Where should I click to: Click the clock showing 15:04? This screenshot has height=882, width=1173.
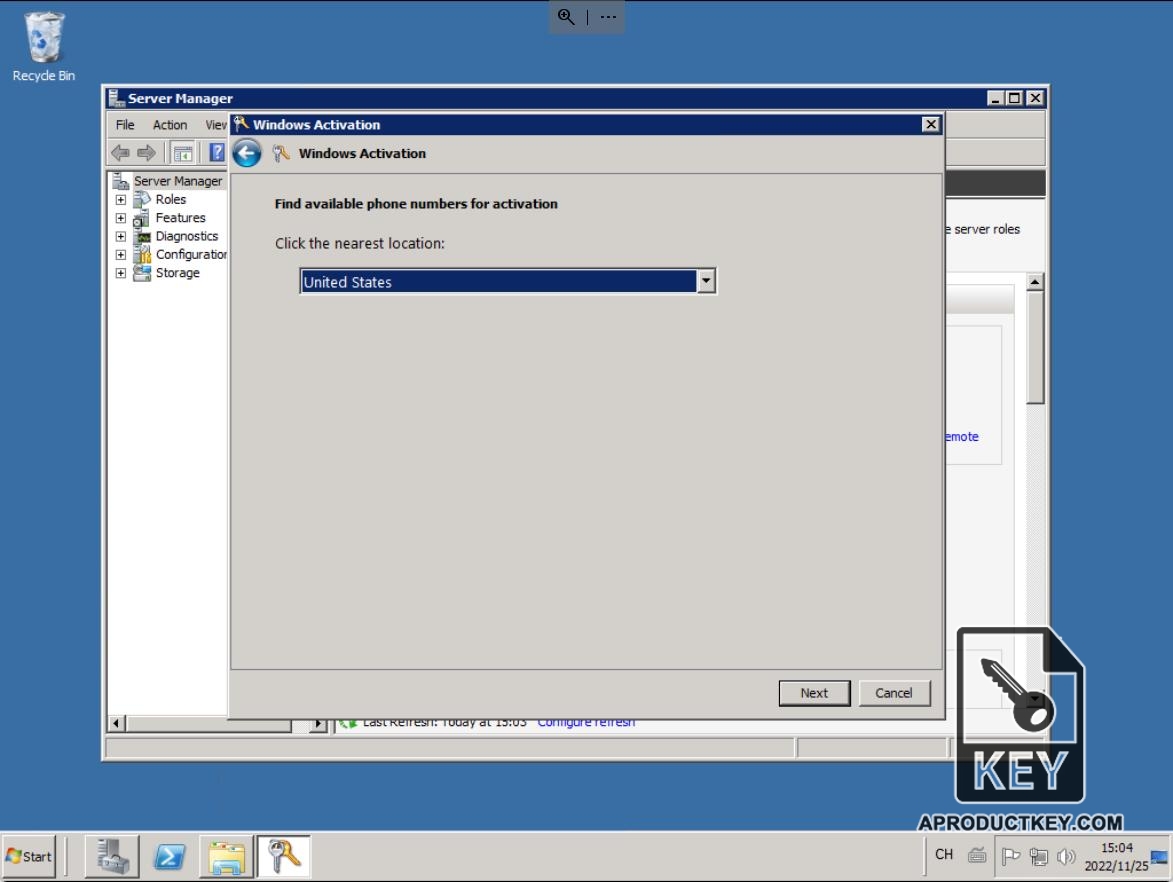pyautogui.click(x=1117, y=848)
